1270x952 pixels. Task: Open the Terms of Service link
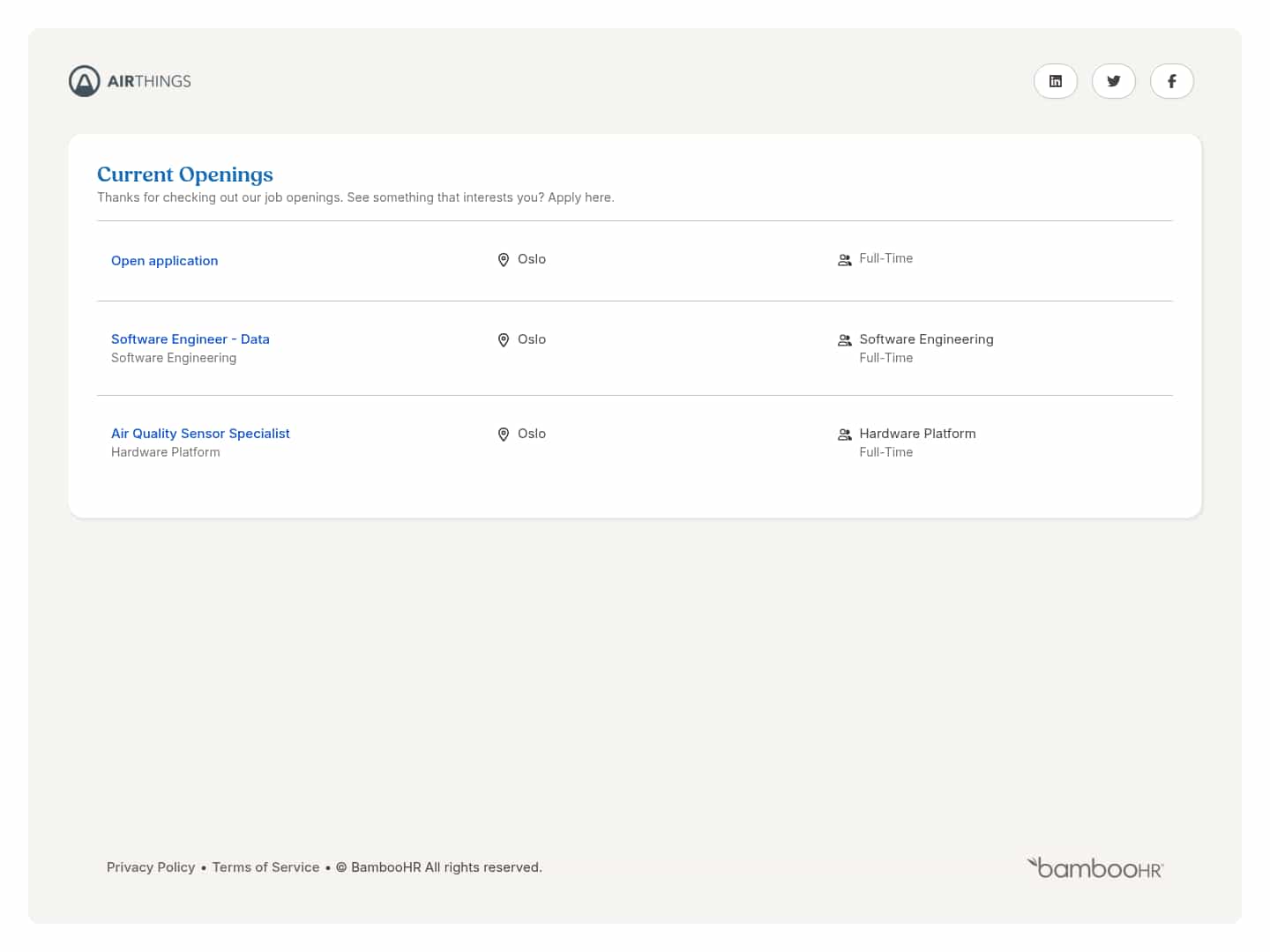coord(265,867)
